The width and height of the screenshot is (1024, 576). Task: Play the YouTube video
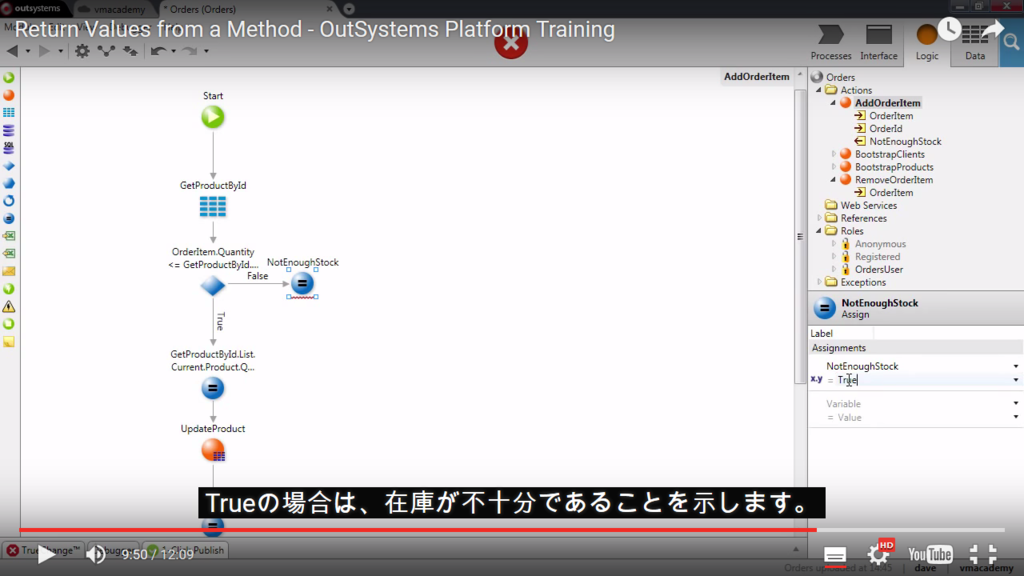(45, 554)
